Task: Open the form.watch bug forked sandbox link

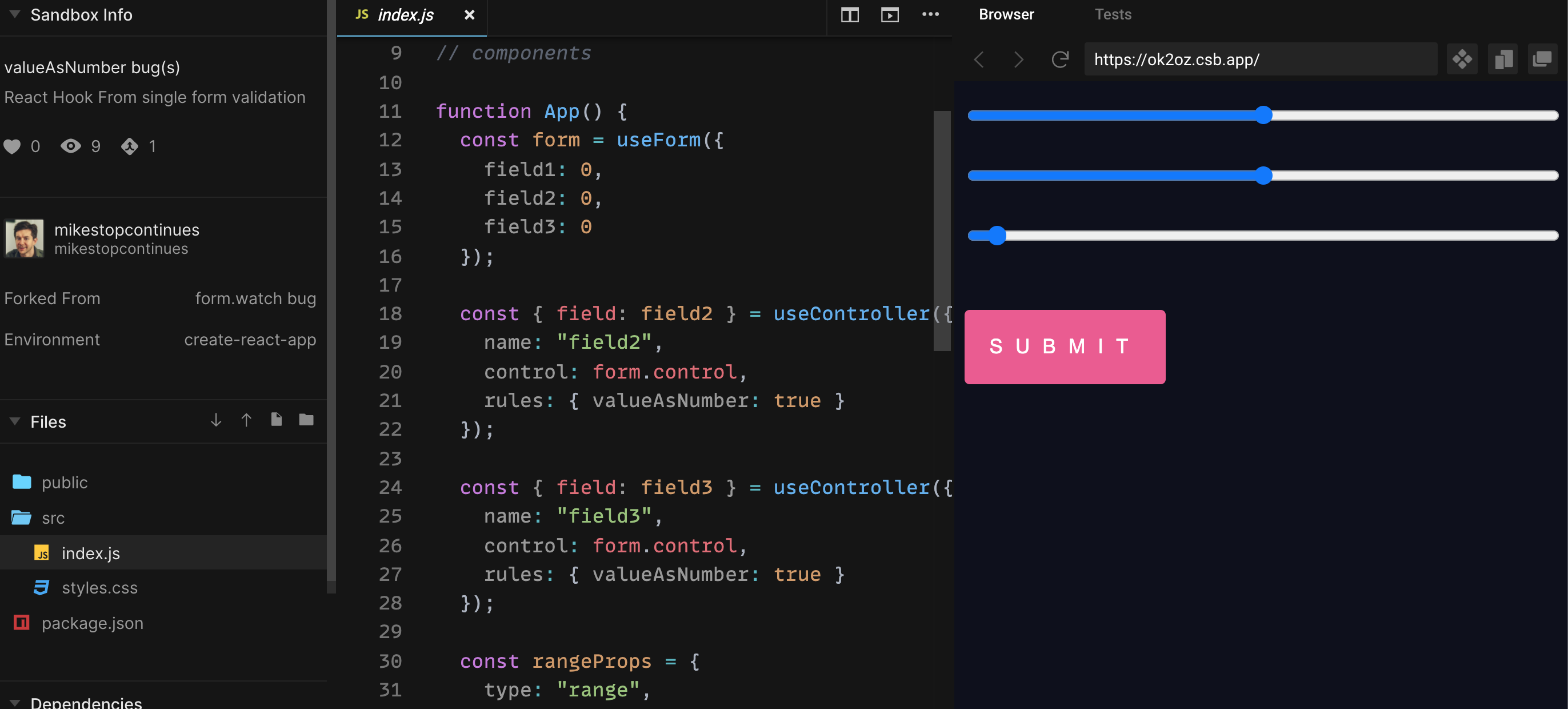Action: pos(255,298)
